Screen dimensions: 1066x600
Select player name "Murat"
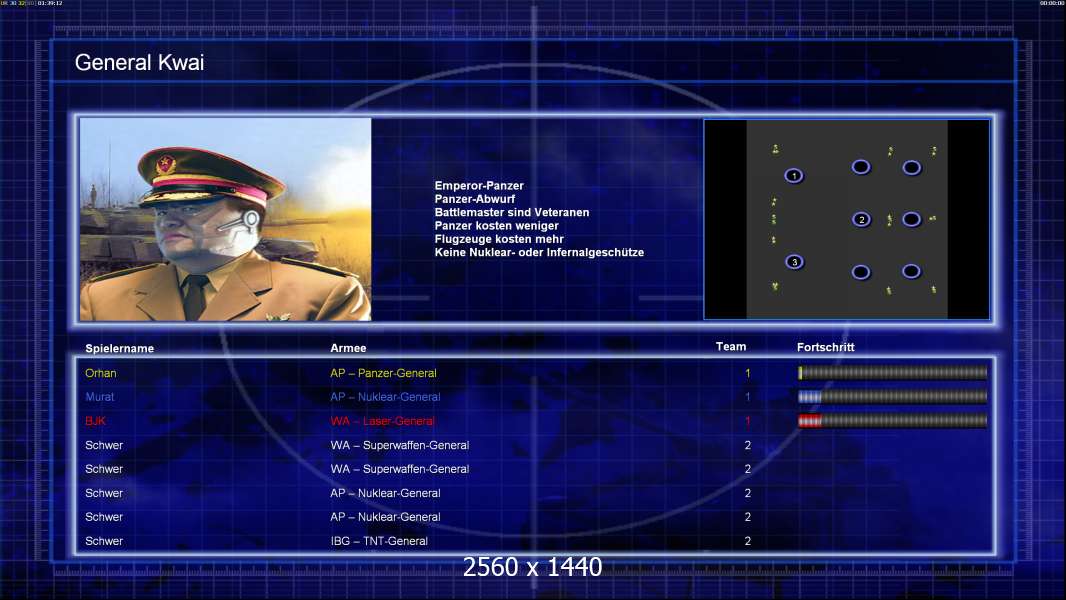100,397
